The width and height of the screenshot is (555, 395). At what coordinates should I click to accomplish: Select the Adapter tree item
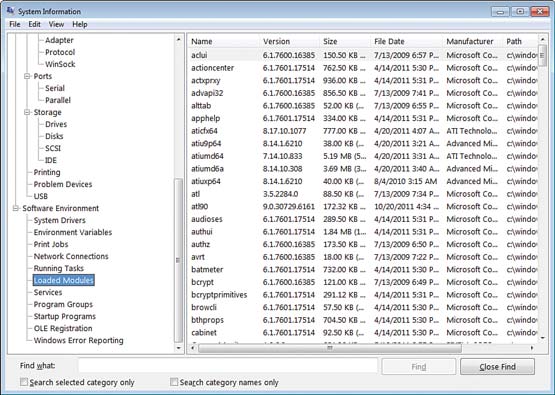coord(59,40)
